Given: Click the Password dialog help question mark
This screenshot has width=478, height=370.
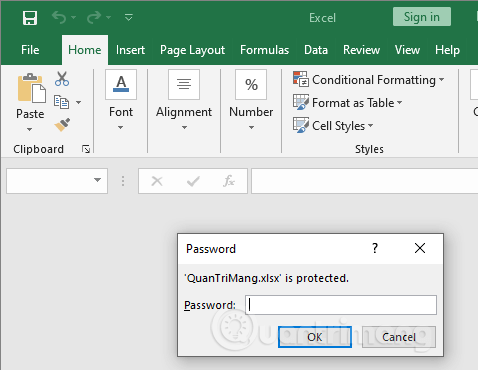Looking at the screenshot, I should (x=375, y=248).
